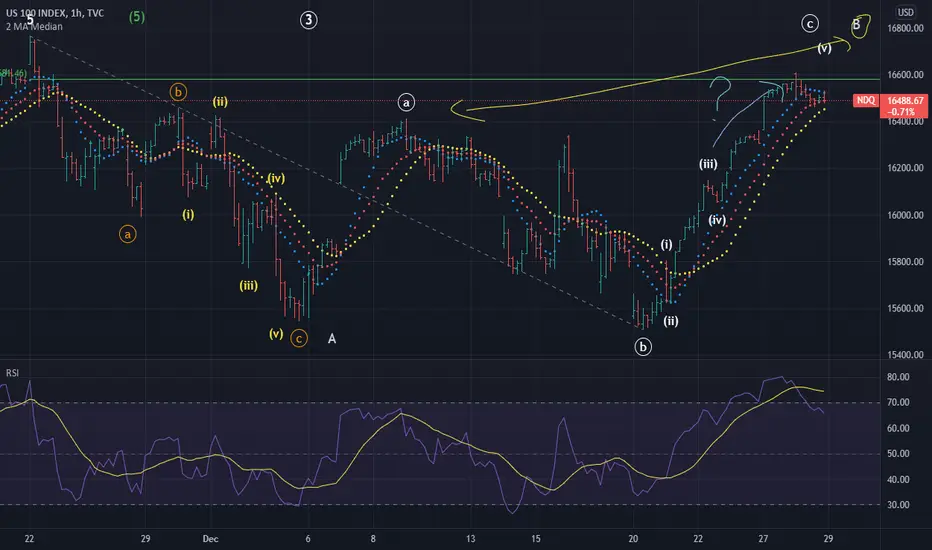
Task: Select the yellow (v) wave label
Action: 276,334
